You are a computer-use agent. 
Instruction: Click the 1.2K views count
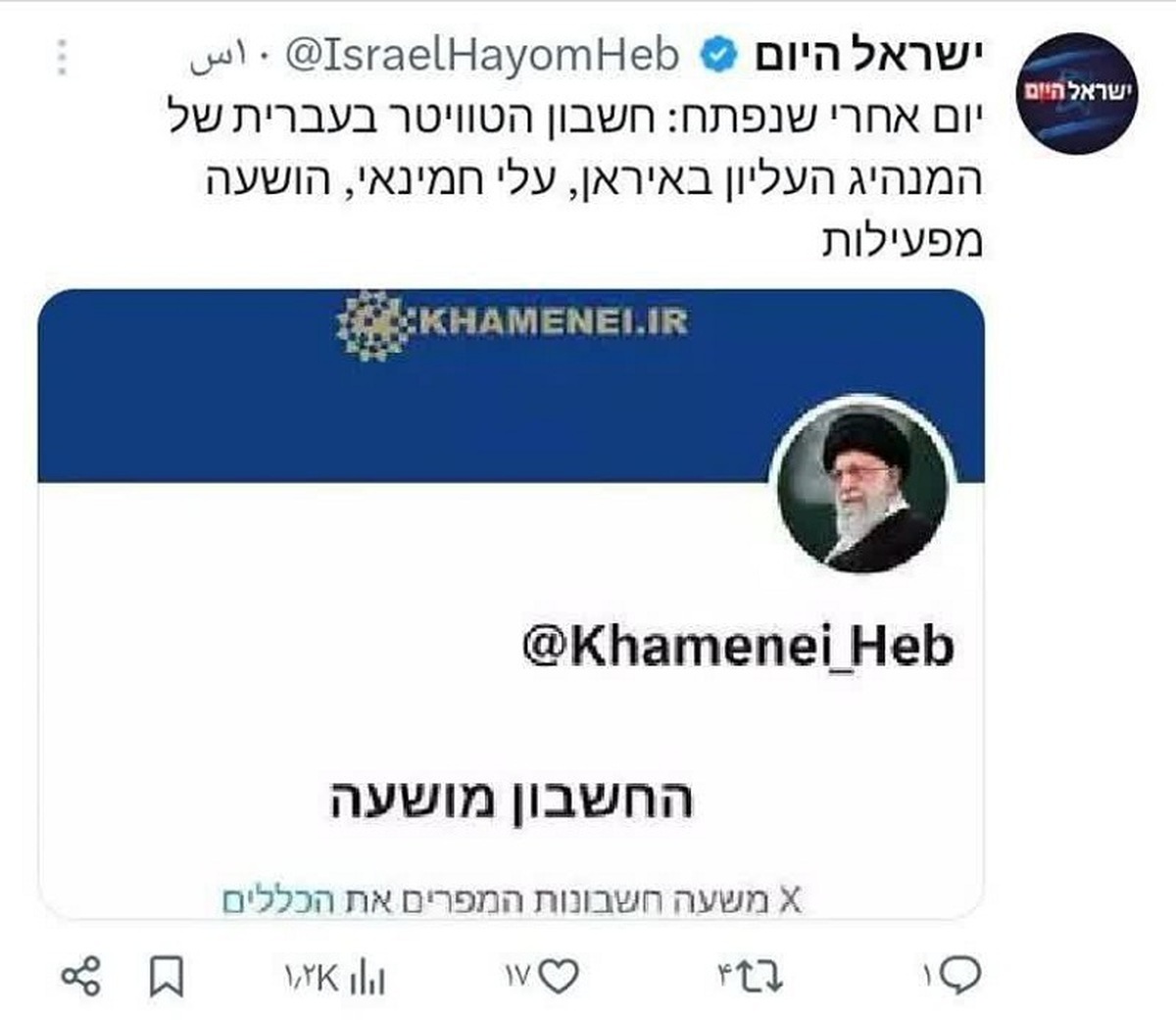click(313, 977)
